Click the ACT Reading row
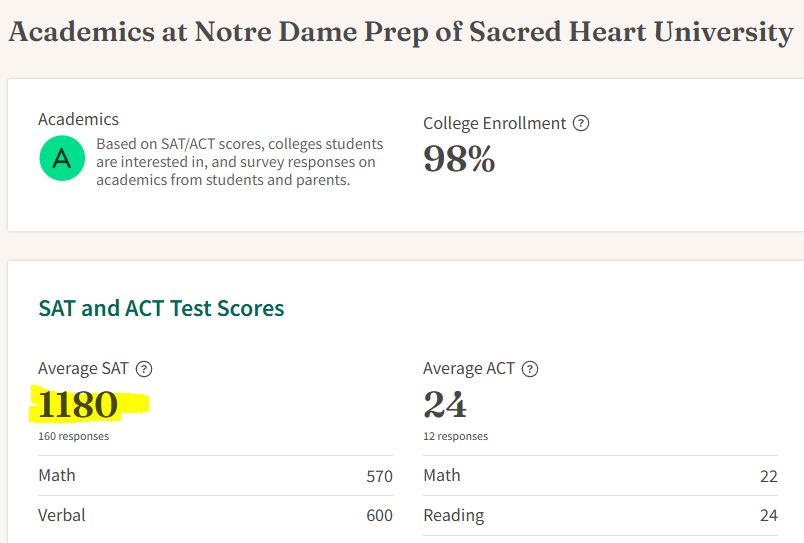 coord(600,515)
